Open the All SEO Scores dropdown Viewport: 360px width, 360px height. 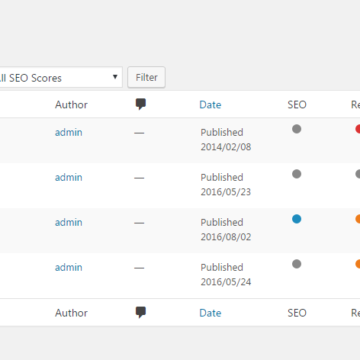tap(61, 77)
